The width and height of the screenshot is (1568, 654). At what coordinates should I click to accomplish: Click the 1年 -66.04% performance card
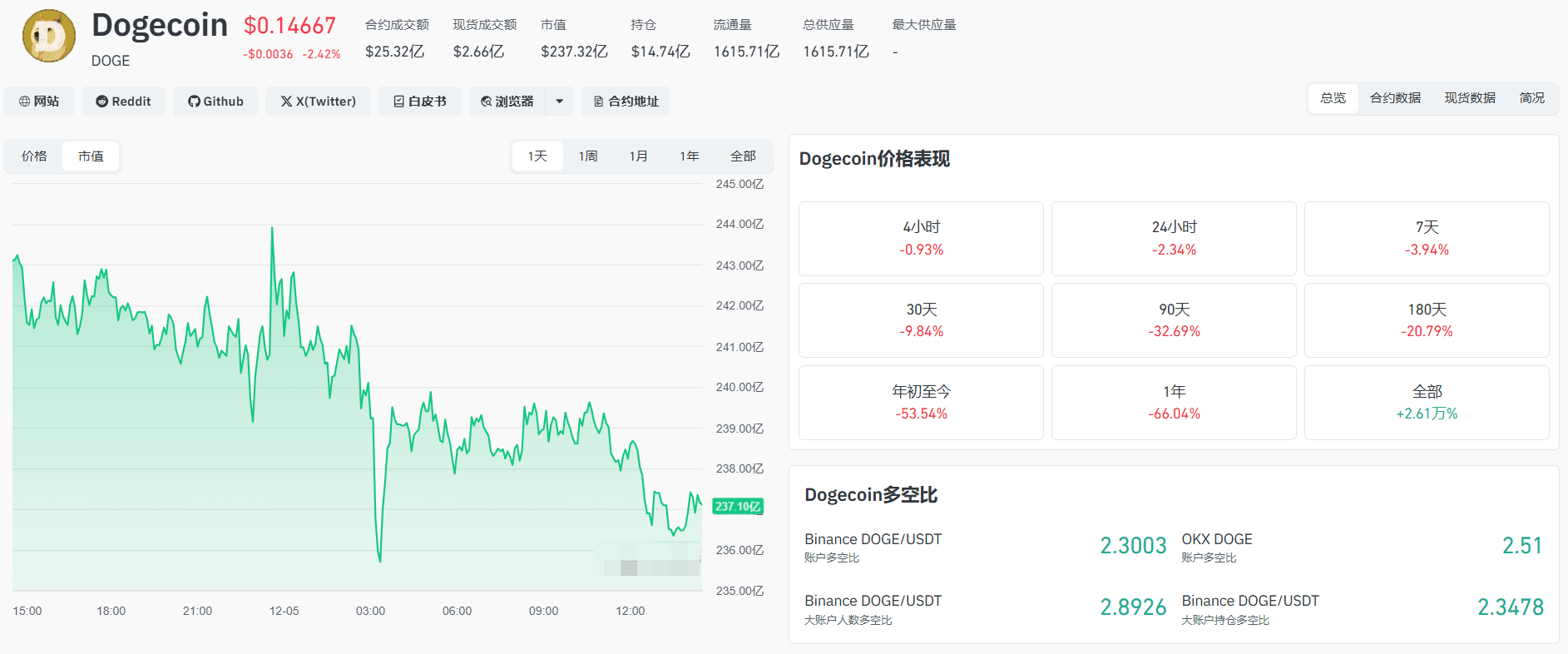coord(1174,403)
